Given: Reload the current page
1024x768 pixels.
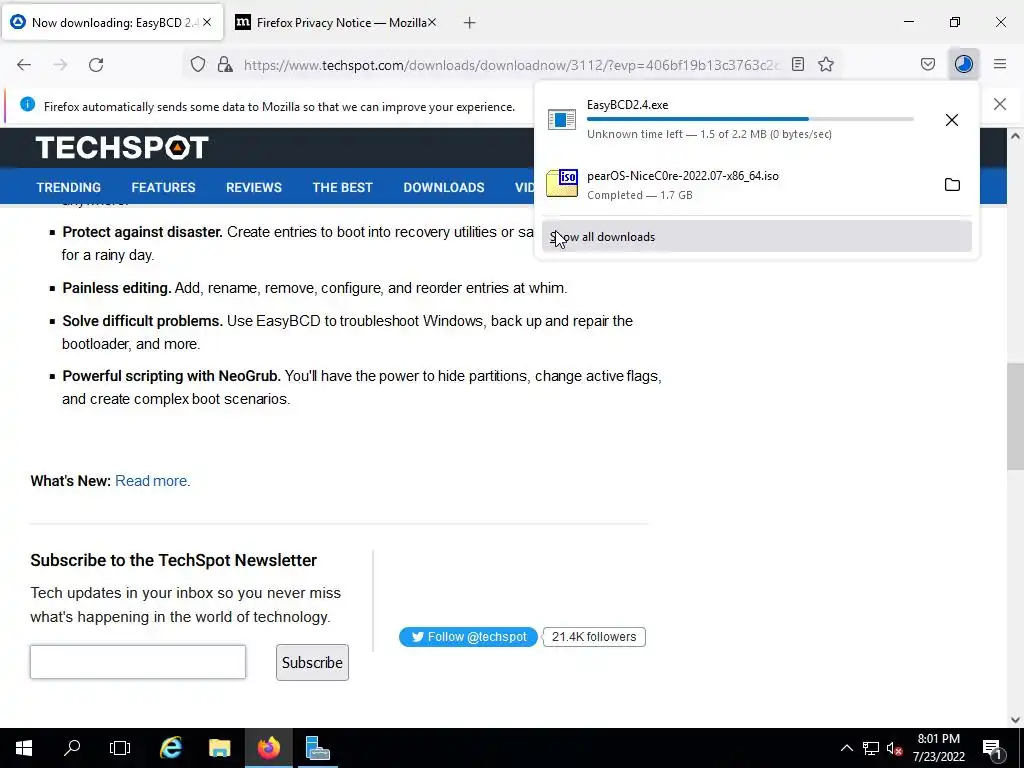Looking at the screenshot, I should tap(96, 64).
